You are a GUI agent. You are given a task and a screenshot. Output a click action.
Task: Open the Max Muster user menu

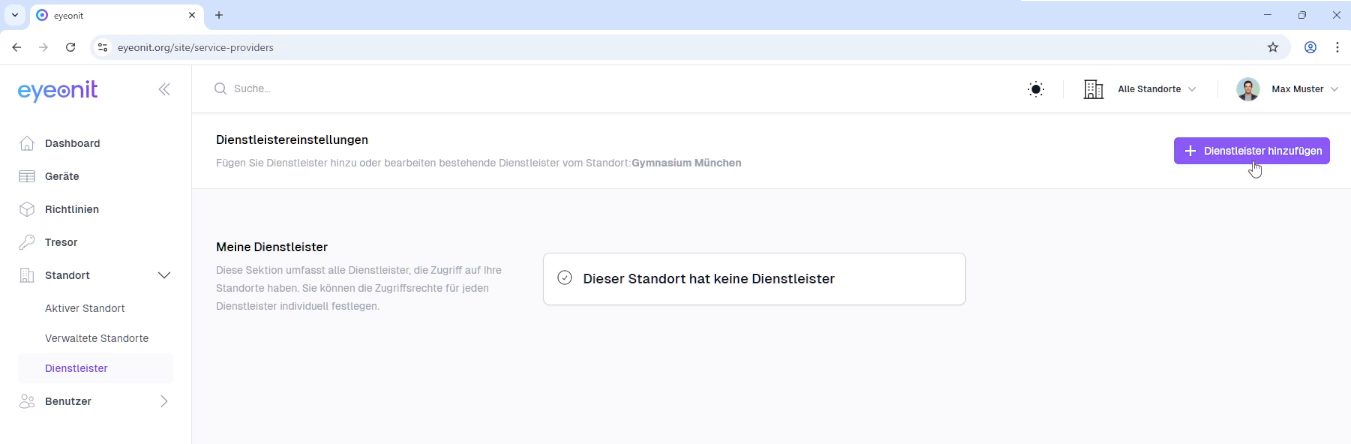(1304, 89)
